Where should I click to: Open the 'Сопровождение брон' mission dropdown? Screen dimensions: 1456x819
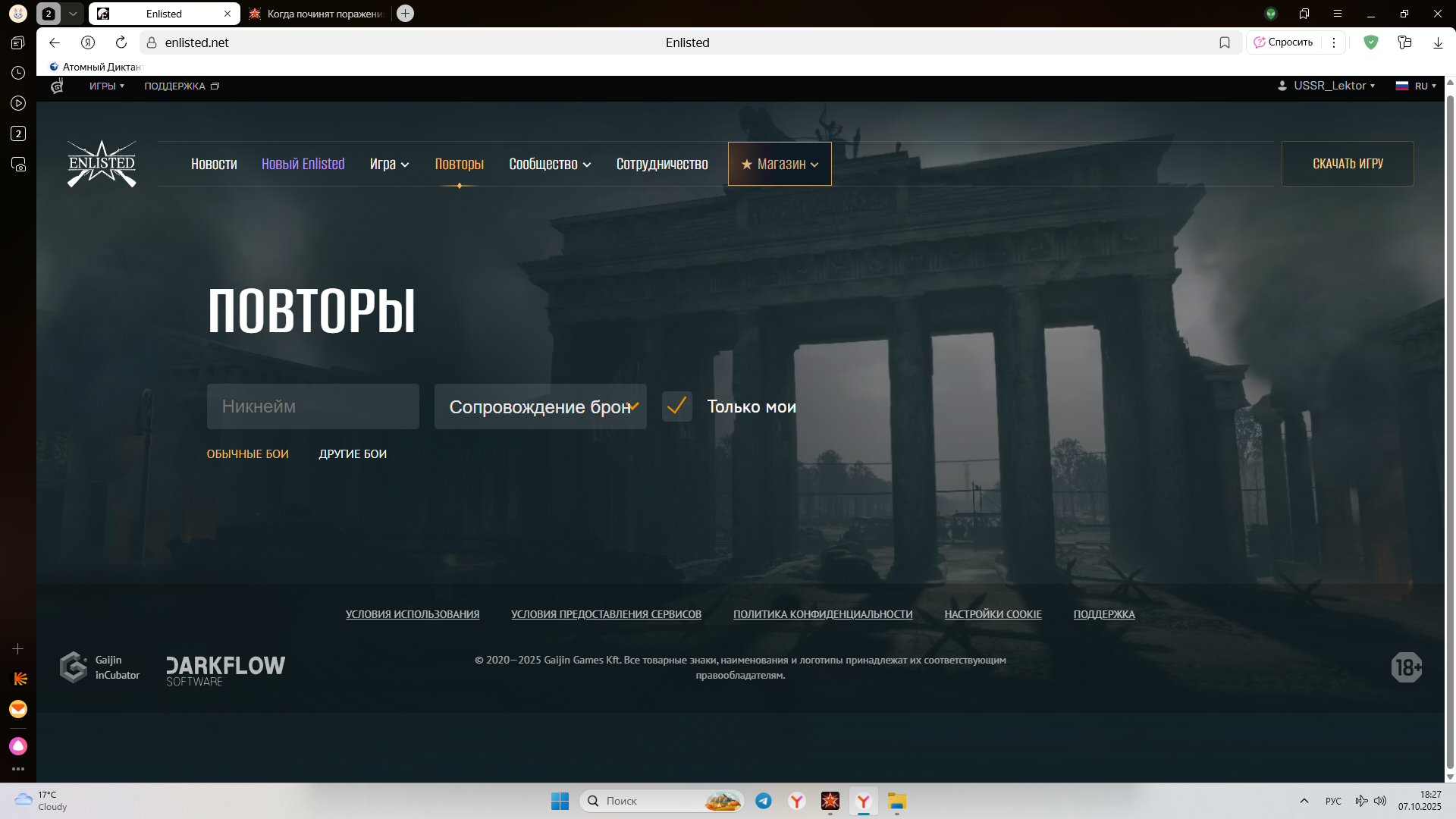540,406
